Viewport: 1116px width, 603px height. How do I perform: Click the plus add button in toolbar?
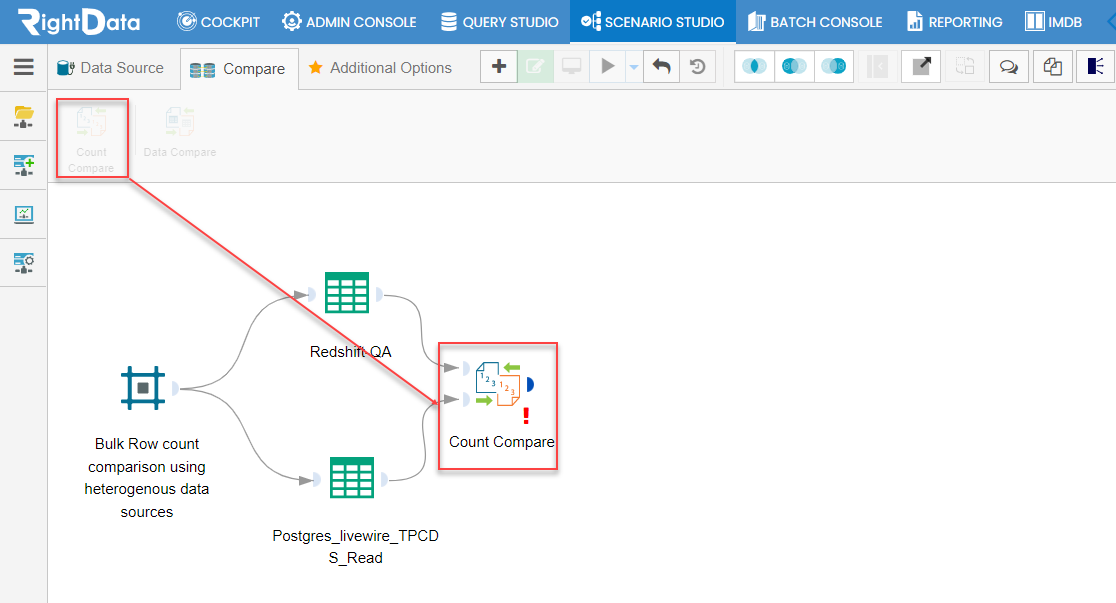(x=499, y=67)
